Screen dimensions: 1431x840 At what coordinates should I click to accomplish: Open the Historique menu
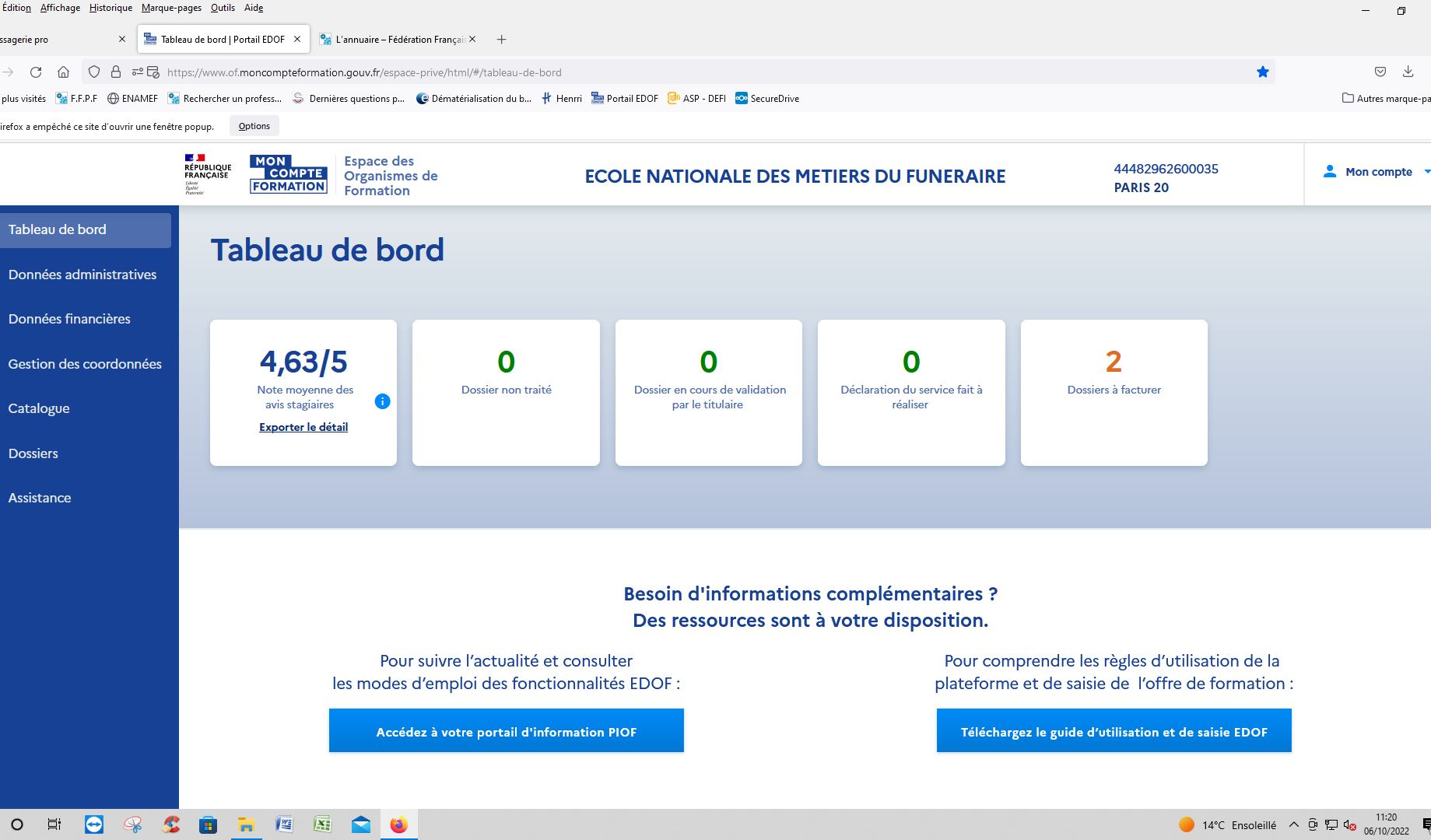click(110, 8)
